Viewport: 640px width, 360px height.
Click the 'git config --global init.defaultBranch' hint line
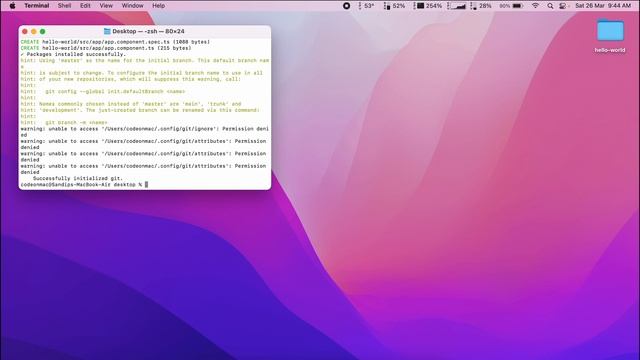[x=103, y=91]
